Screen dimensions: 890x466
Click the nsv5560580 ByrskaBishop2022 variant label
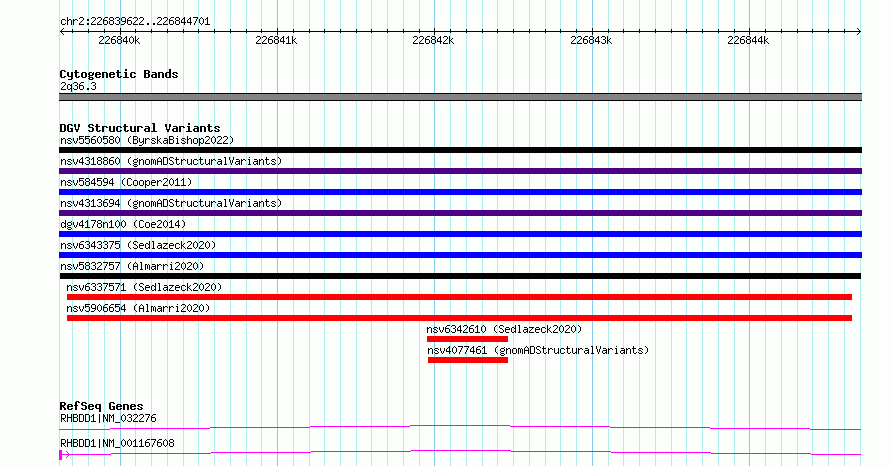[x=147, y=140]
